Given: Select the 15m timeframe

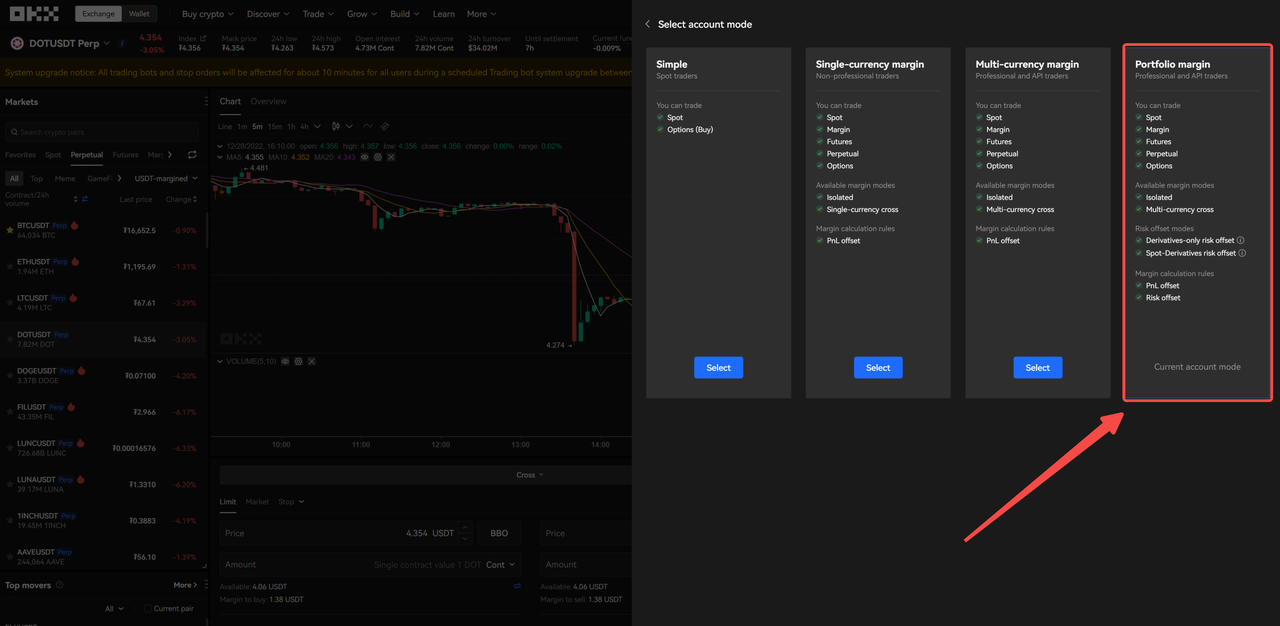Looking at the screenshot, I should (274, 127).
